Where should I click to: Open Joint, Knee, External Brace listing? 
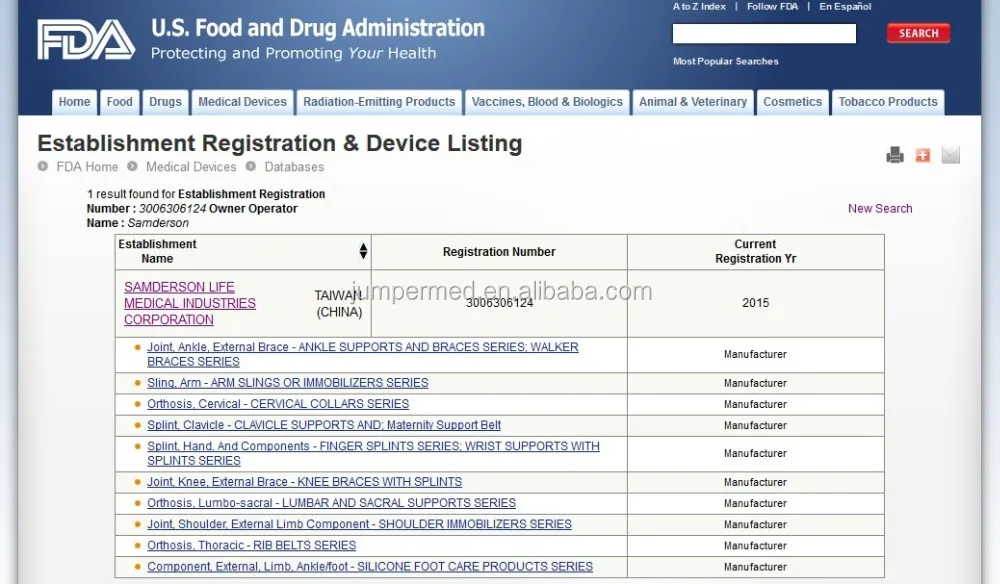point(304,482)
